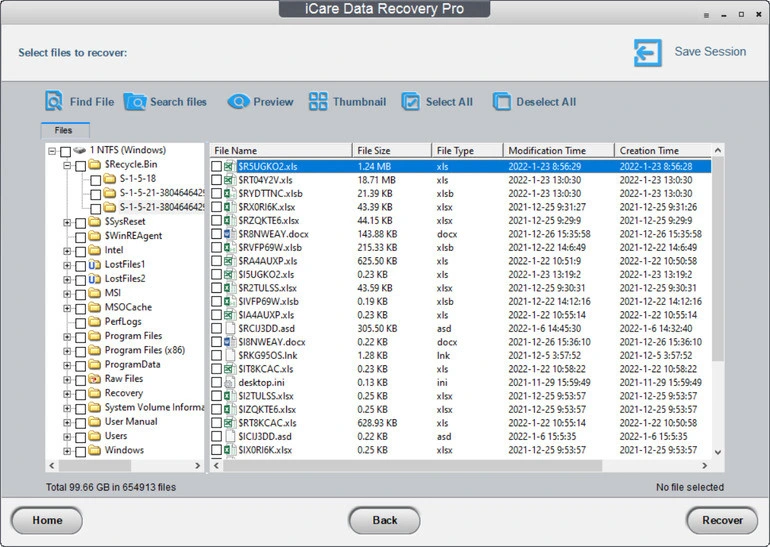Viewport: 770px width, 547px height.
Task: Click the Word icon of $R8NWEAY.docx
Action: (x=229, y=234)
